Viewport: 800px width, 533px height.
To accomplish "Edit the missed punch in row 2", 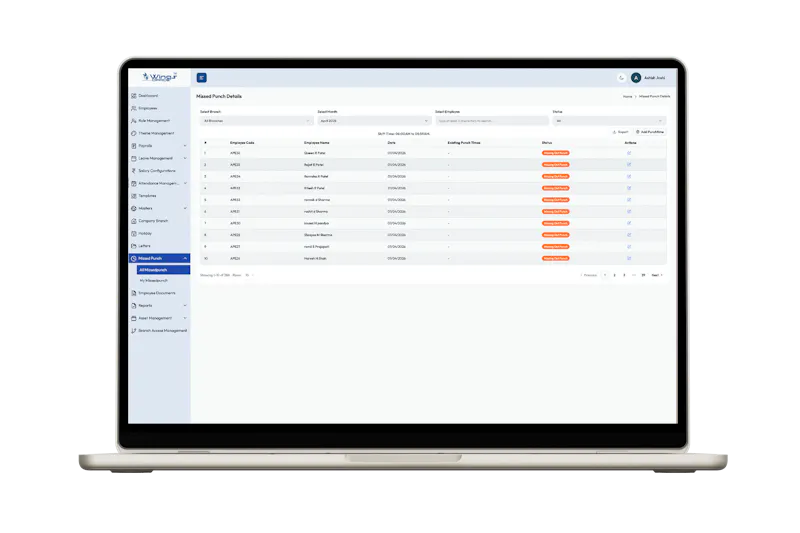I will pyautogui.click(x=629, y=165).
